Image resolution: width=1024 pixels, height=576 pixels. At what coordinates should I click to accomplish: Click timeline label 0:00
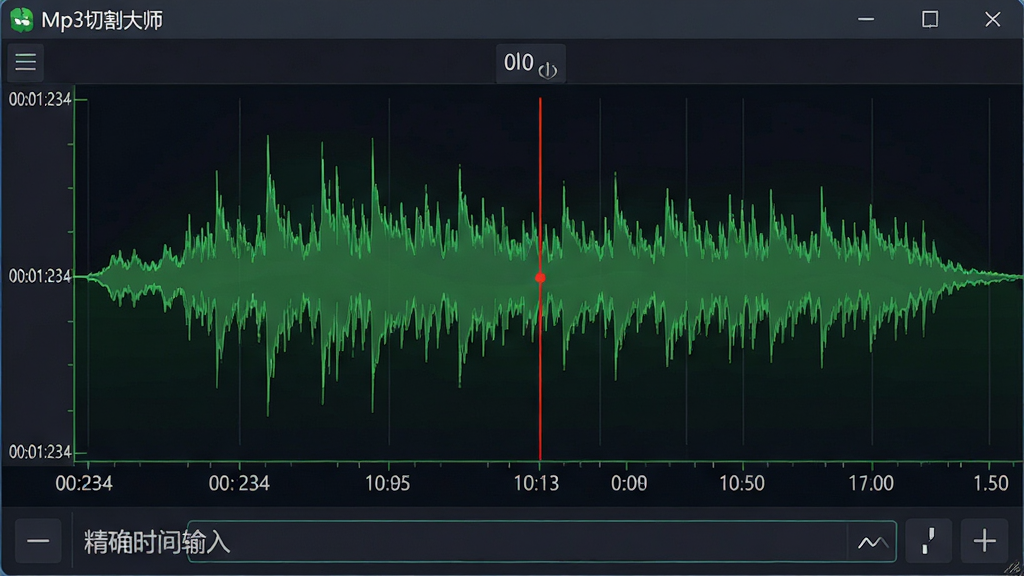pos(629,483)
